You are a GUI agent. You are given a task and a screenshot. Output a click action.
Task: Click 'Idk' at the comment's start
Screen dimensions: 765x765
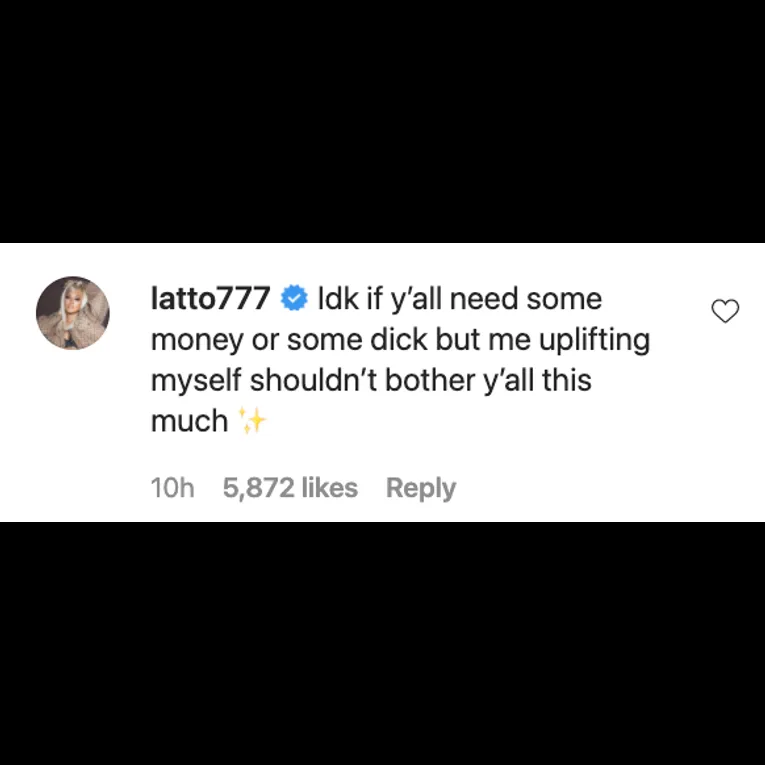coord(338,299)
